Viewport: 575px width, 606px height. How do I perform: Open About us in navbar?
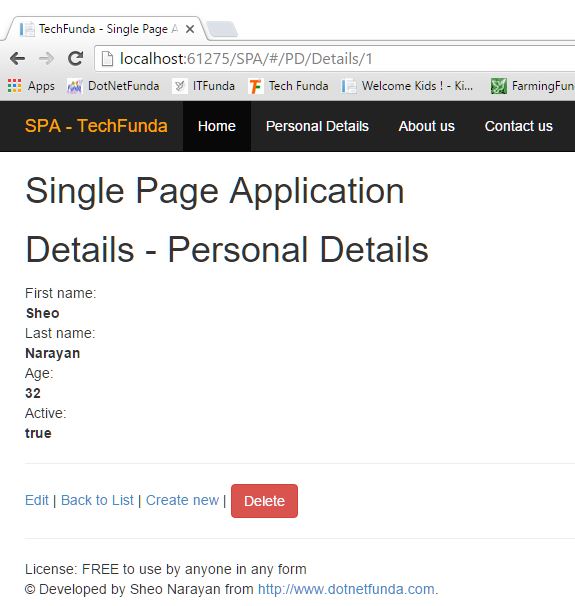[x=427, y=126]
